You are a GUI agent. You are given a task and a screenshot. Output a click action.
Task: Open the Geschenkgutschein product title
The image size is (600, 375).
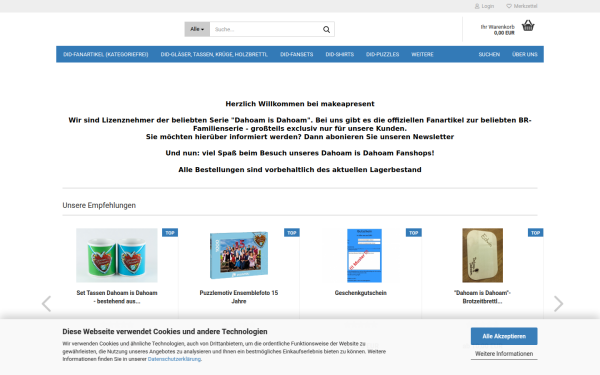coord(360,293)
